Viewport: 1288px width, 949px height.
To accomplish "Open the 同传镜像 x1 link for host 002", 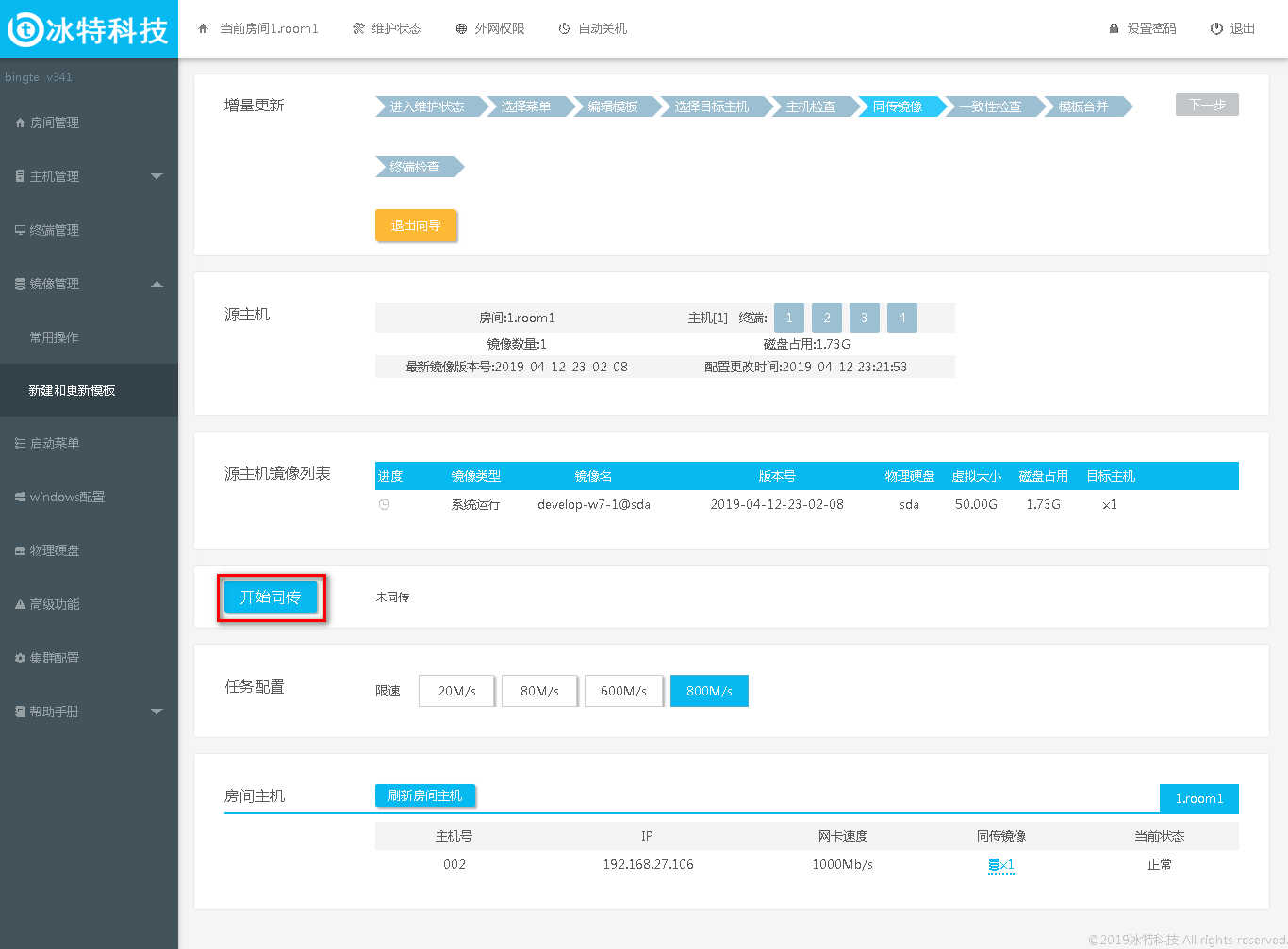I will click(1000, 864).
